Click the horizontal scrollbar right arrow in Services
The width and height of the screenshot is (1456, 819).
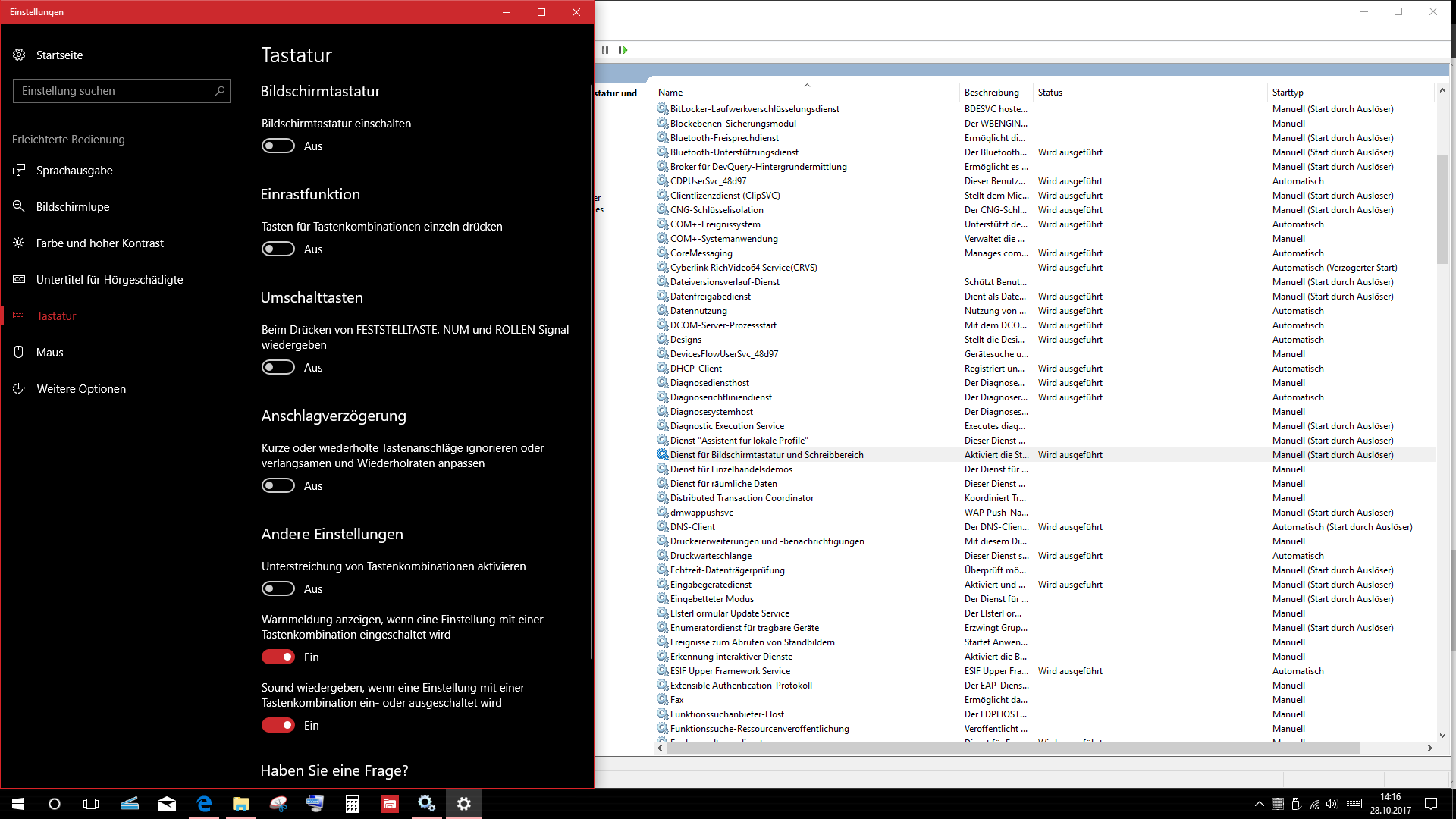(x=1430, y=748)
